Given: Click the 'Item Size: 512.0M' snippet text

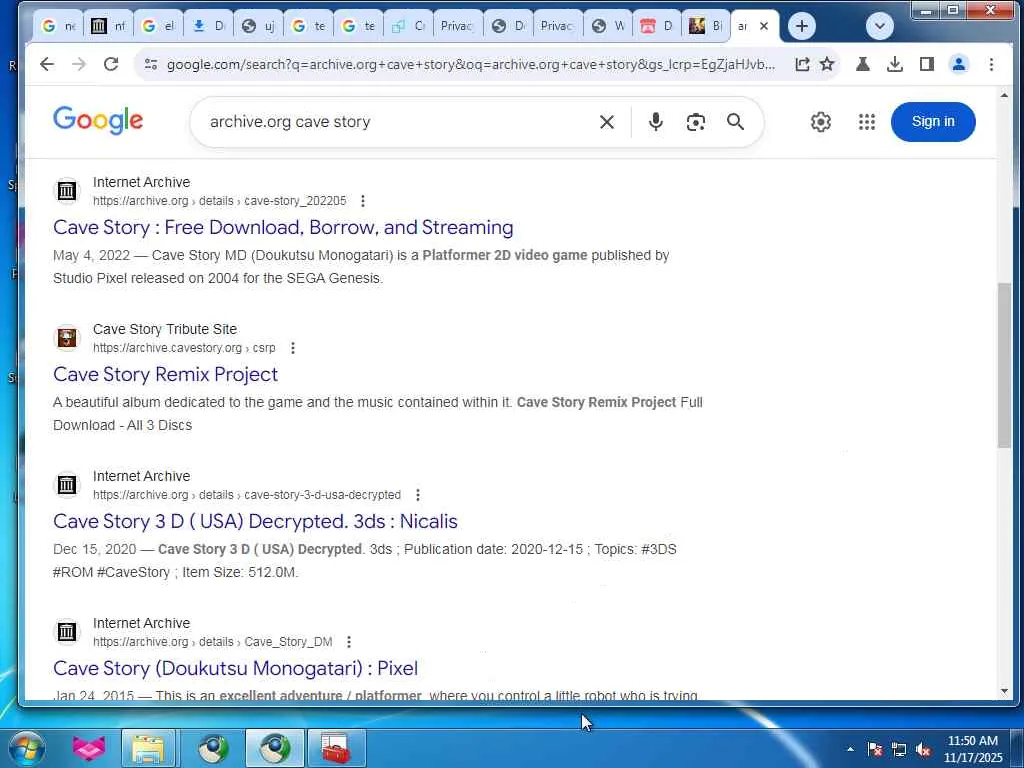Looking at the screenshot, I should [x=240, y=572].
